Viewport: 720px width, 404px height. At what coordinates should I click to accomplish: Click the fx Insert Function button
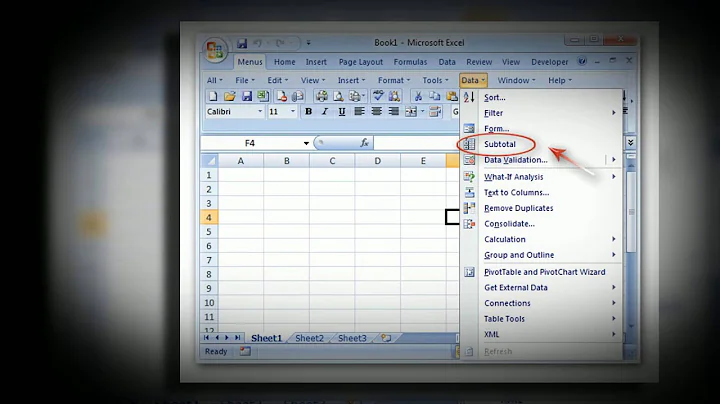point(365,143)
